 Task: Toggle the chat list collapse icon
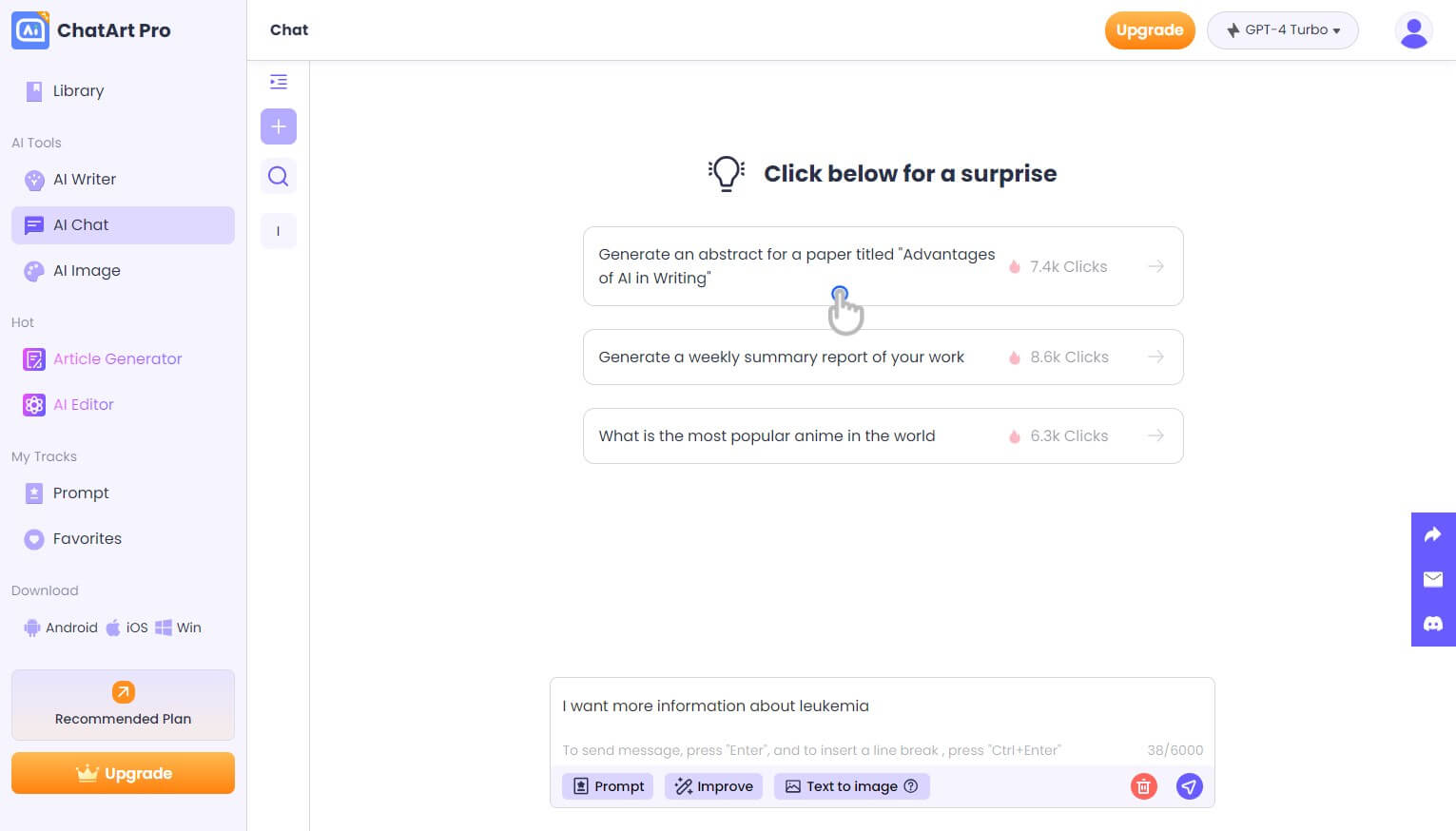tap(279, 82)
